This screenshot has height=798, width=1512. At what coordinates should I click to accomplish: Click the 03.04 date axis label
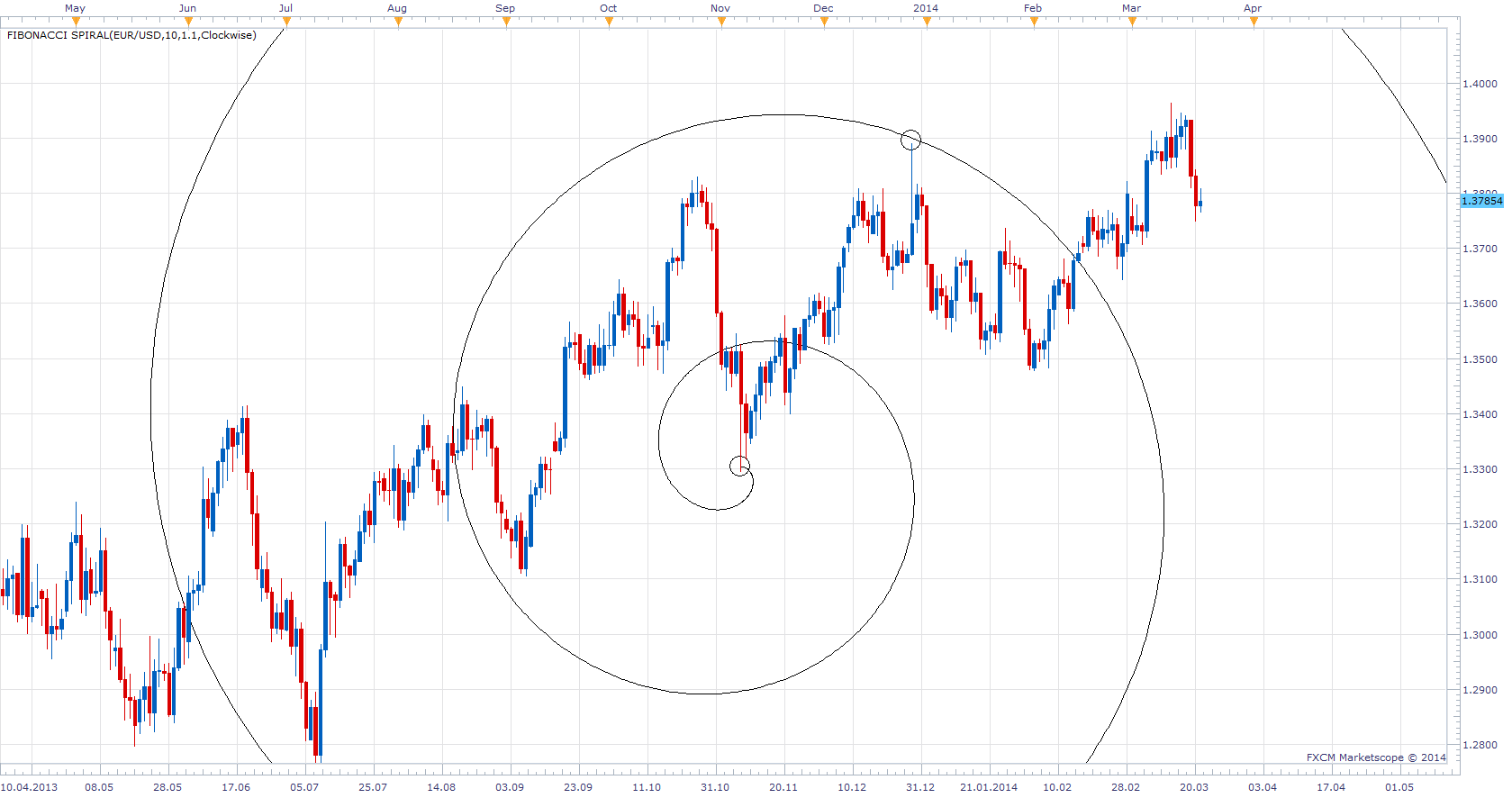click(1263, 787)
